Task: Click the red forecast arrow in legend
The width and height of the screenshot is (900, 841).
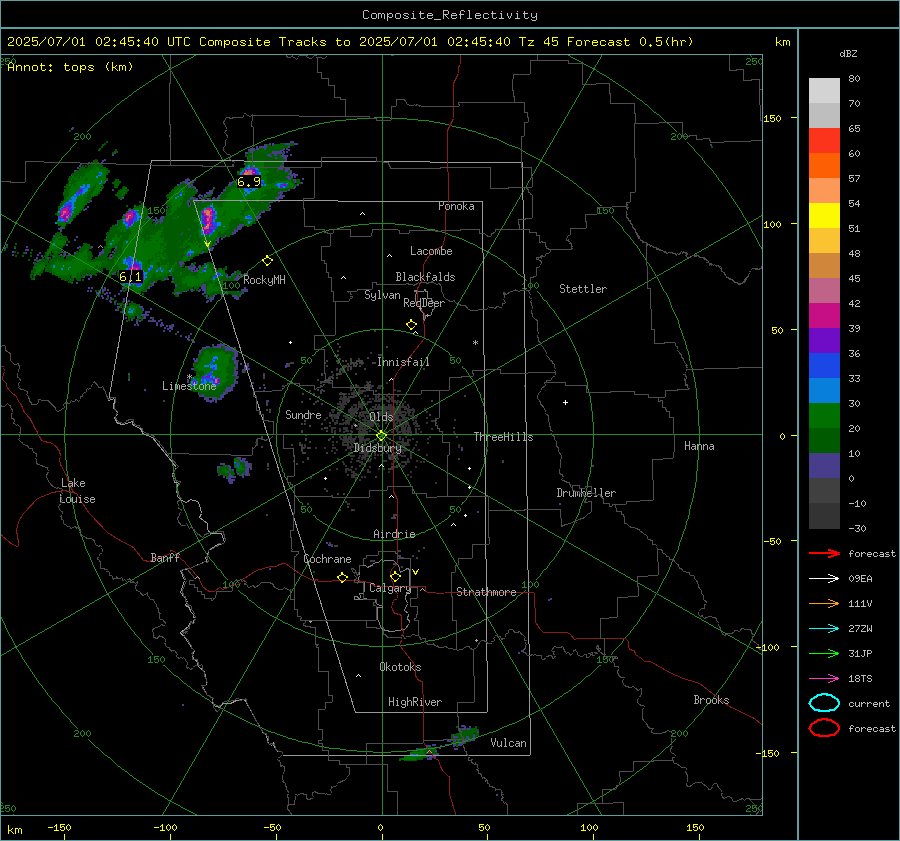Action: click(x=824, y=553)
